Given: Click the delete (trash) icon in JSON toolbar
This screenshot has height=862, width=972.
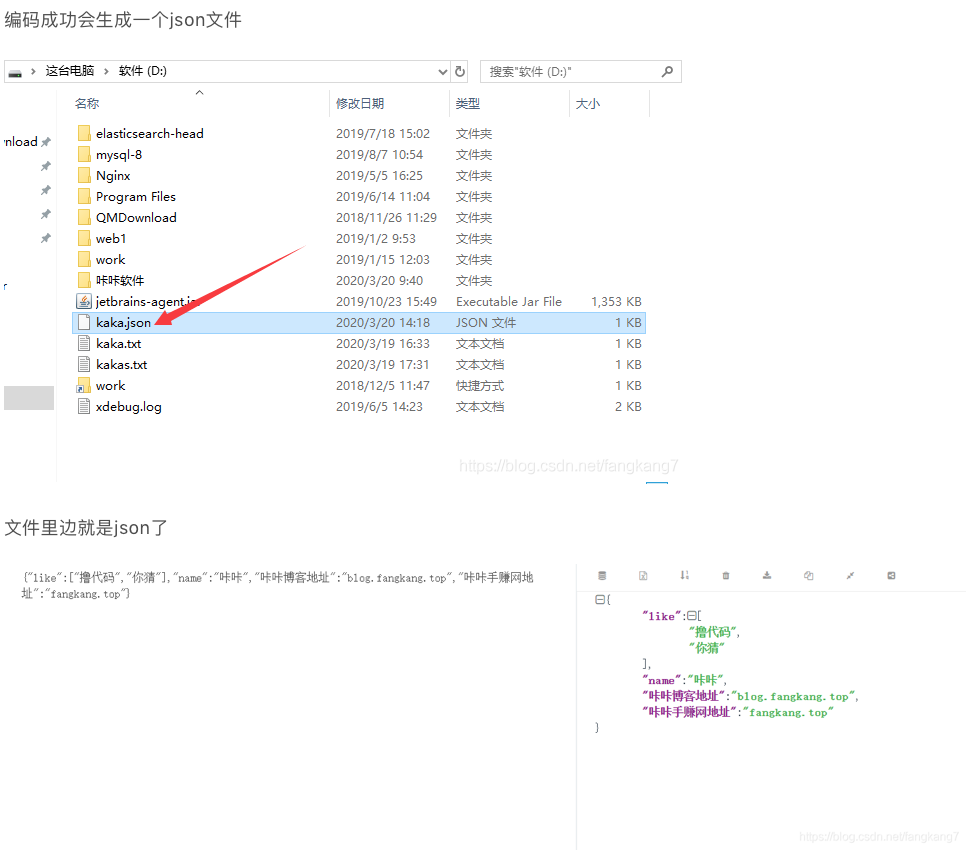Looking at the screenshot, I should pyautogui.click(x=725, y=576).
